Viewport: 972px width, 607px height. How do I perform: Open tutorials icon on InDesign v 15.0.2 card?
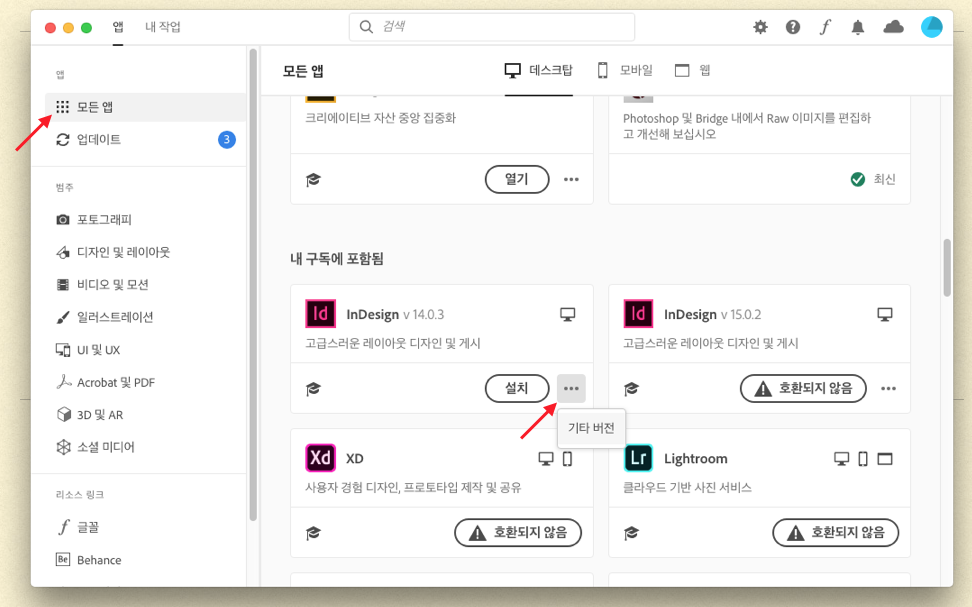tap(632, 389)
